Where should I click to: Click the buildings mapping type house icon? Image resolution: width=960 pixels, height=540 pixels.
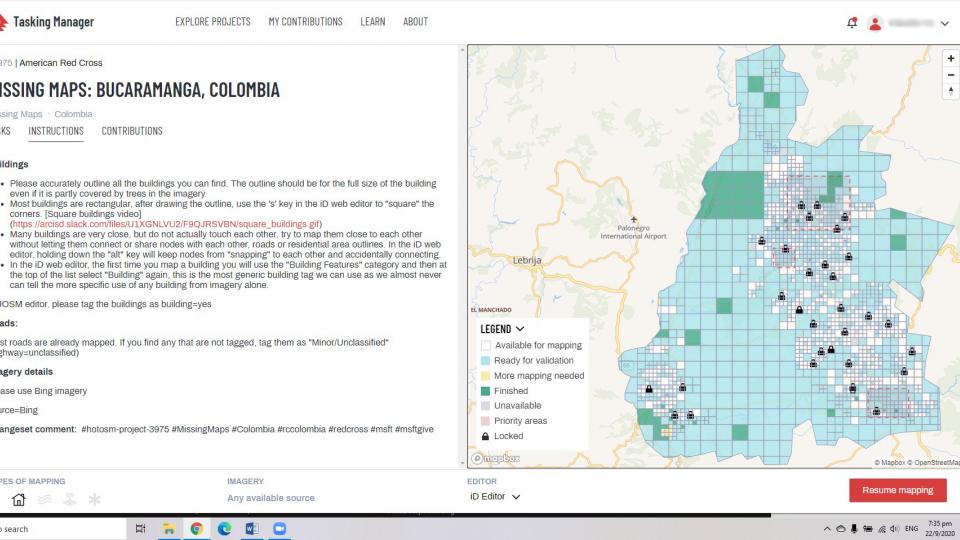click(18, 499)
